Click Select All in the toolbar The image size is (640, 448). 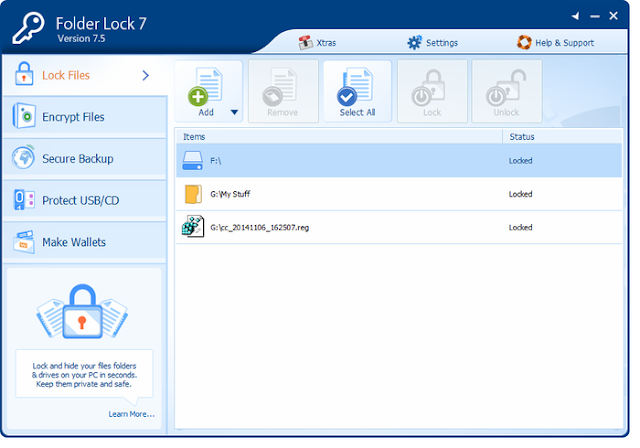click(357, 92)
